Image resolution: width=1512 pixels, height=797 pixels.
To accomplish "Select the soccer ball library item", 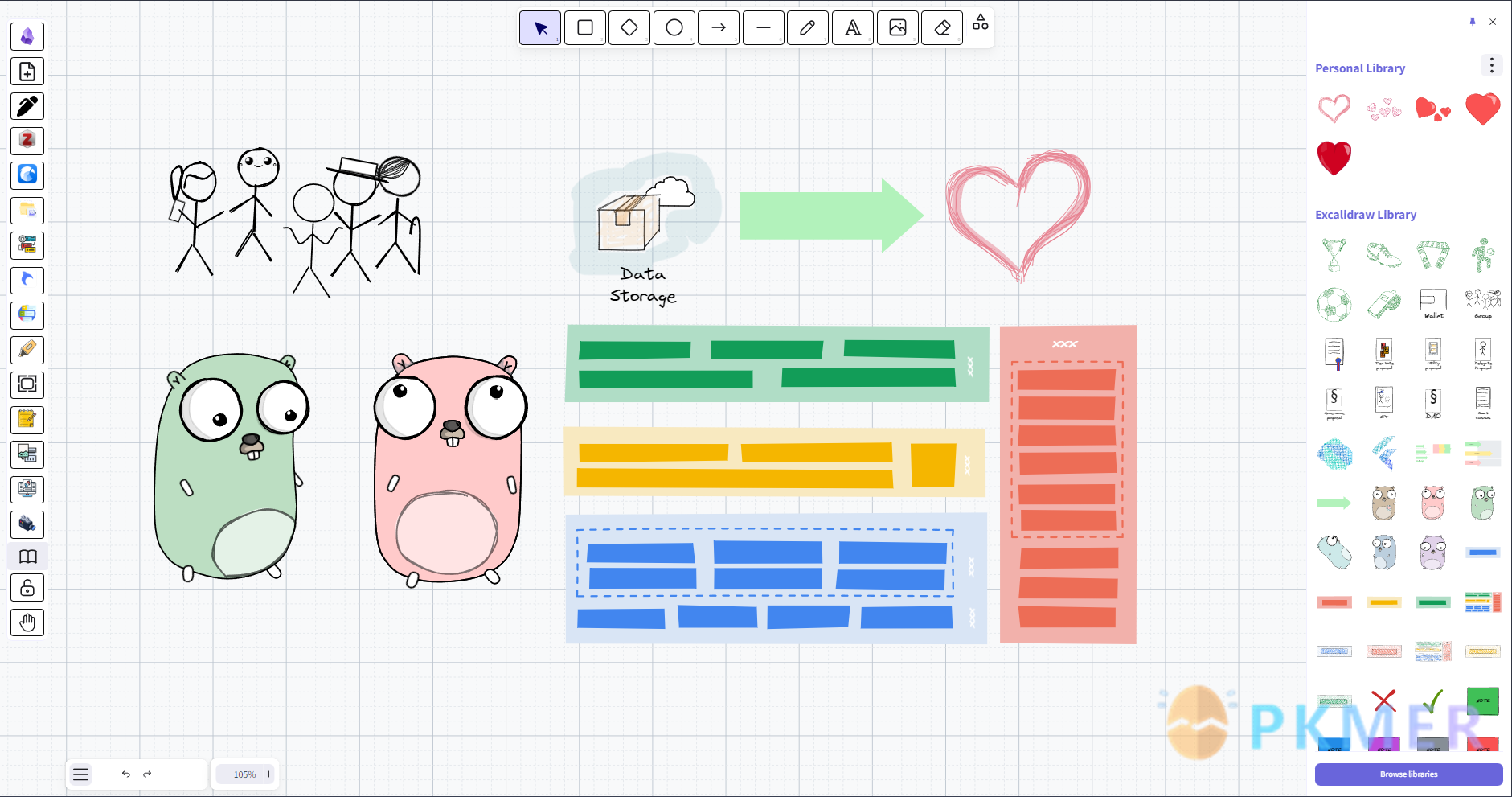I will (x=1334, y=305).
